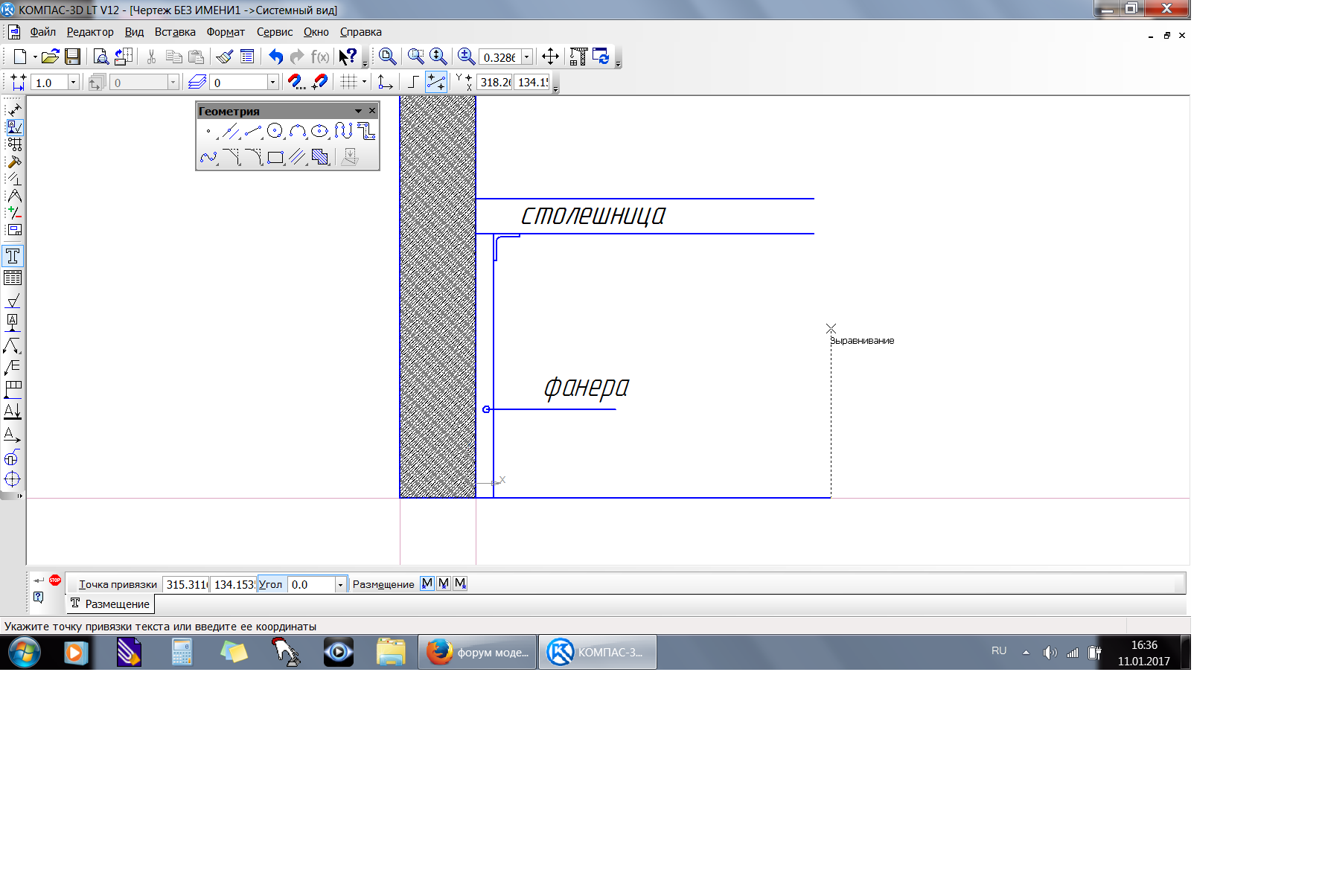1325x896 pixels.
Task: Expand the Угол angle dropdown
Action: [340, 585]
